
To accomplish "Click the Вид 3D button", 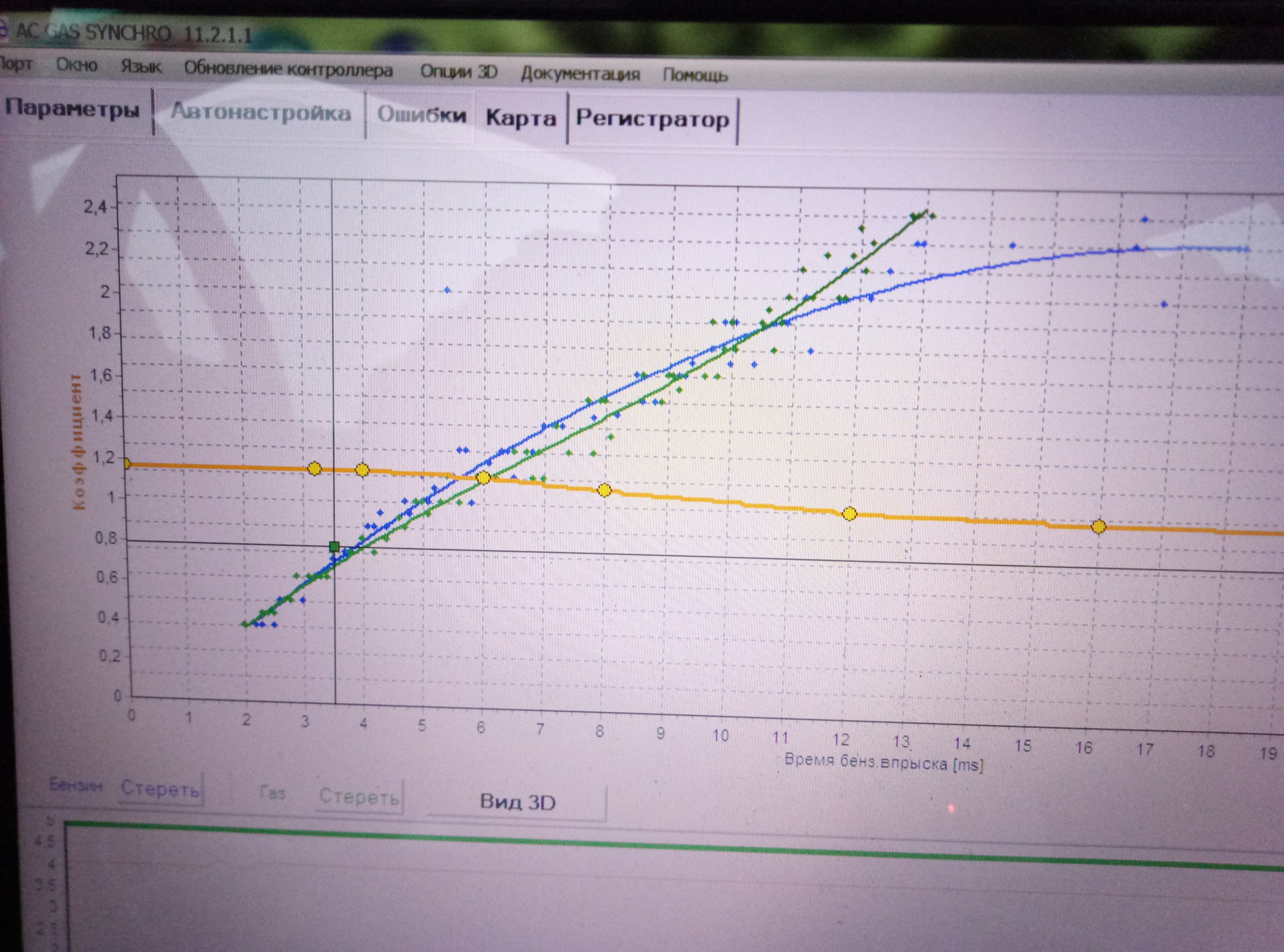I will click(518, 802).
